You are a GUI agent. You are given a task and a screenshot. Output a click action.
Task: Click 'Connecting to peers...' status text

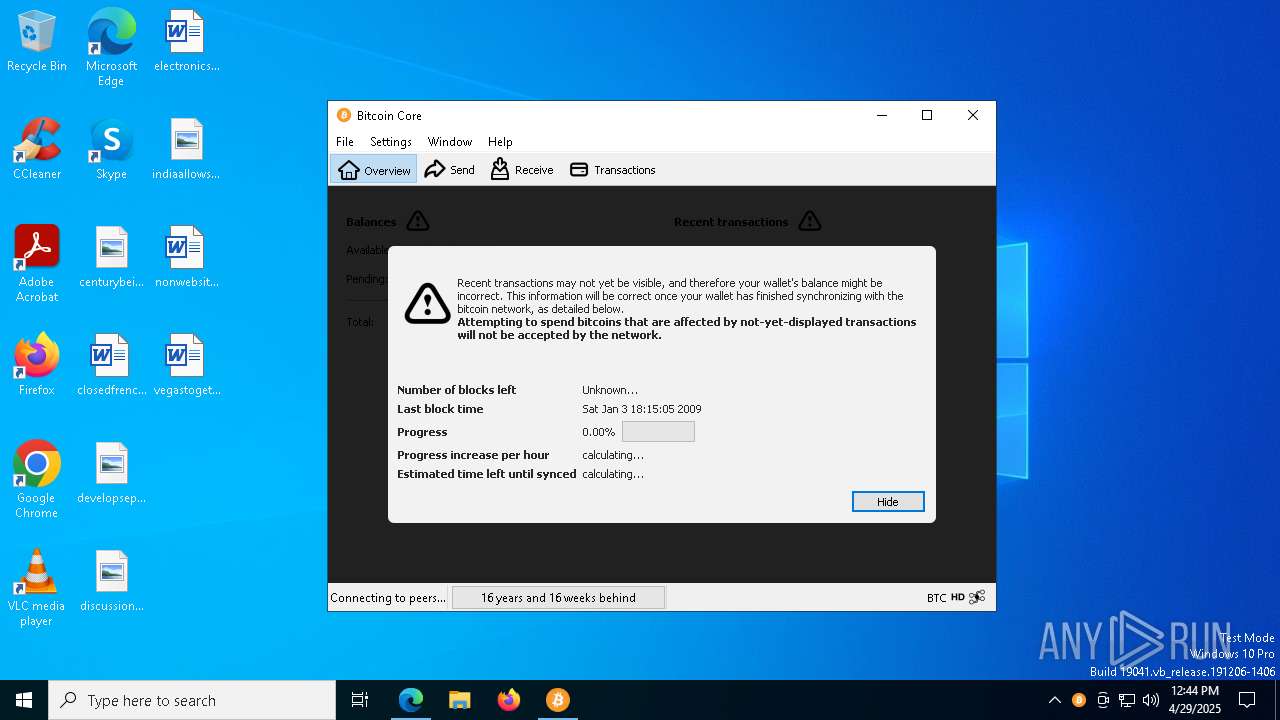coord(388,598)
